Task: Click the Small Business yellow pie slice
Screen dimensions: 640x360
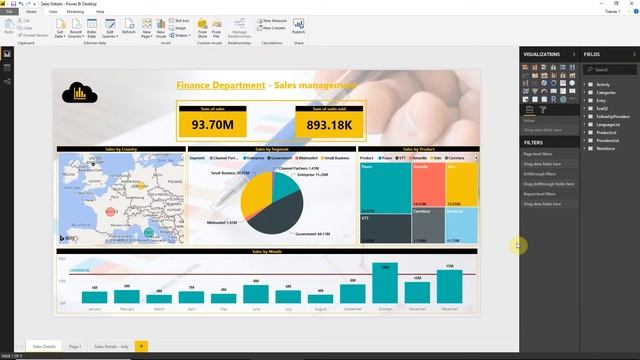Action: click(x=256, y=194)
